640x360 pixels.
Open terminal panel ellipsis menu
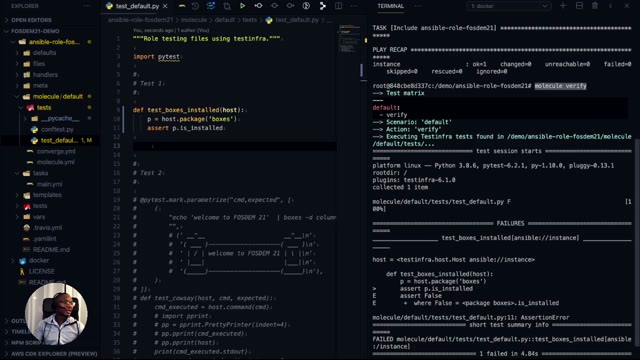pos(418,6)
